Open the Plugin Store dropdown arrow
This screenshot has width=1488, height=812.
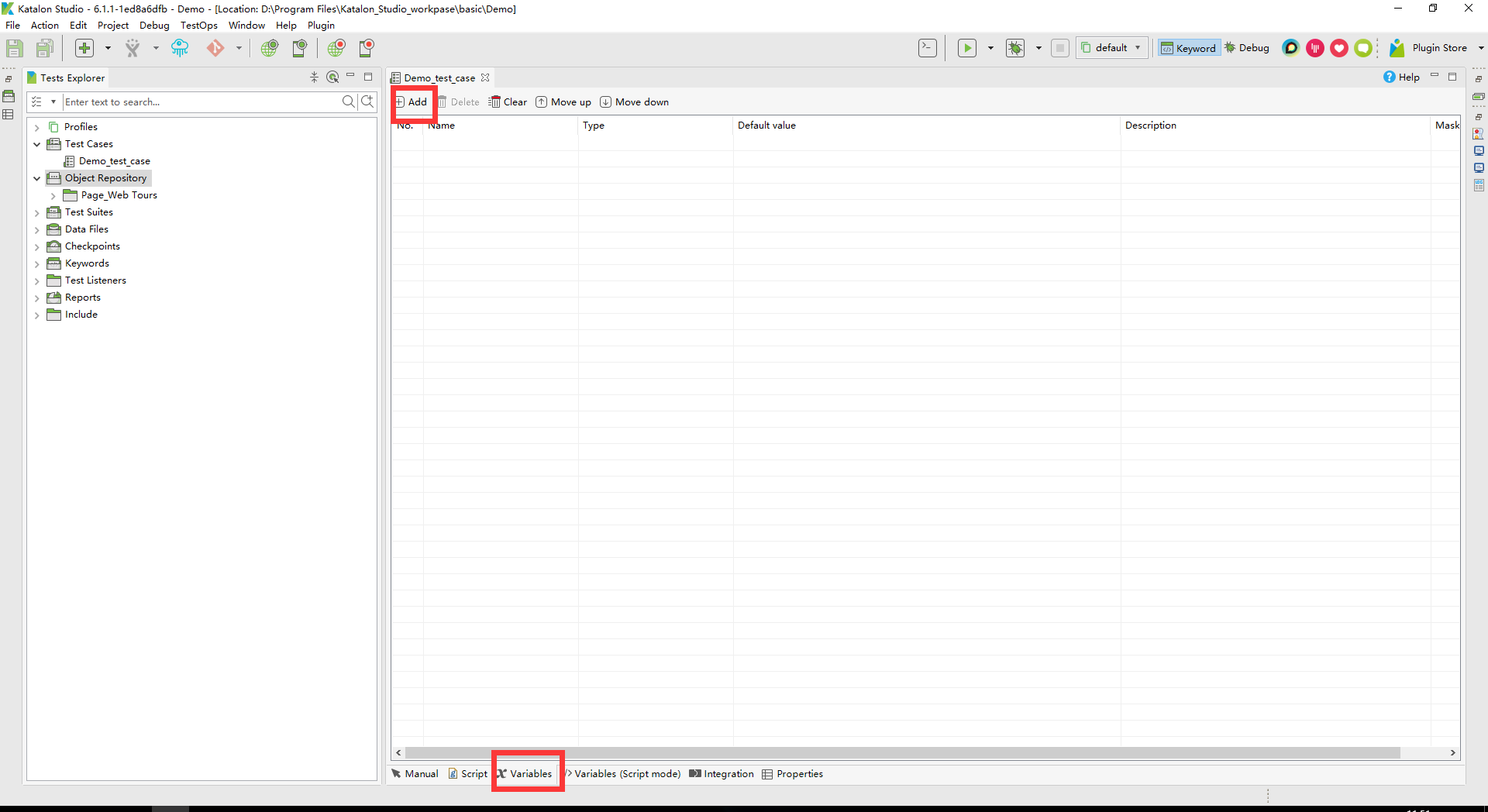tap(1480, 48)
